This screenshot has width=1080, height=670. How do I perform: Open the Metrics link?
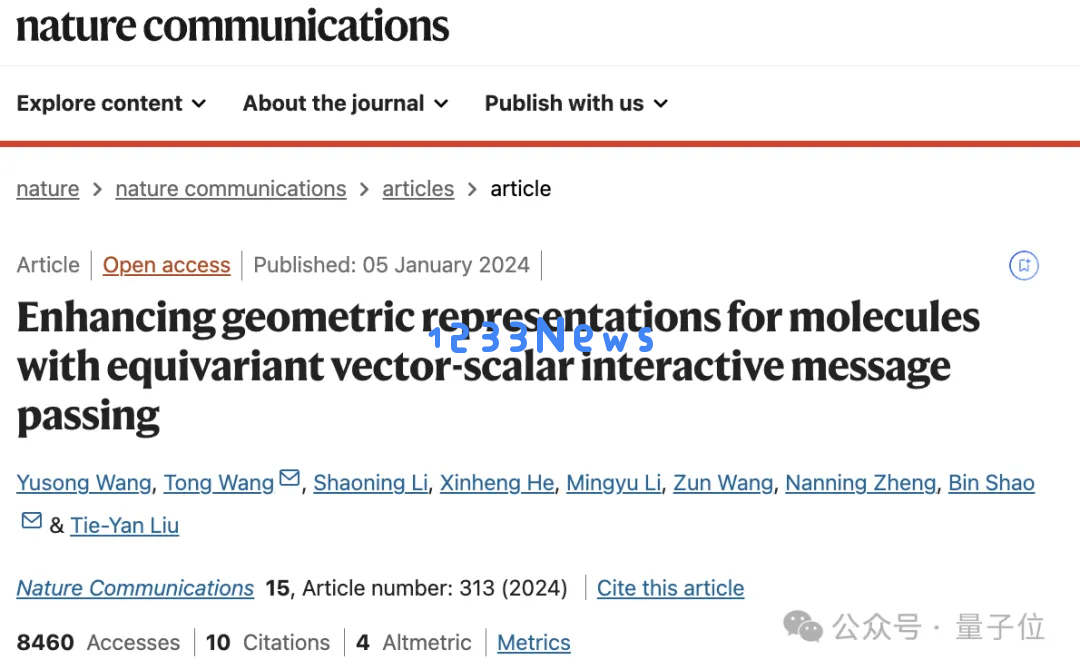534,642
